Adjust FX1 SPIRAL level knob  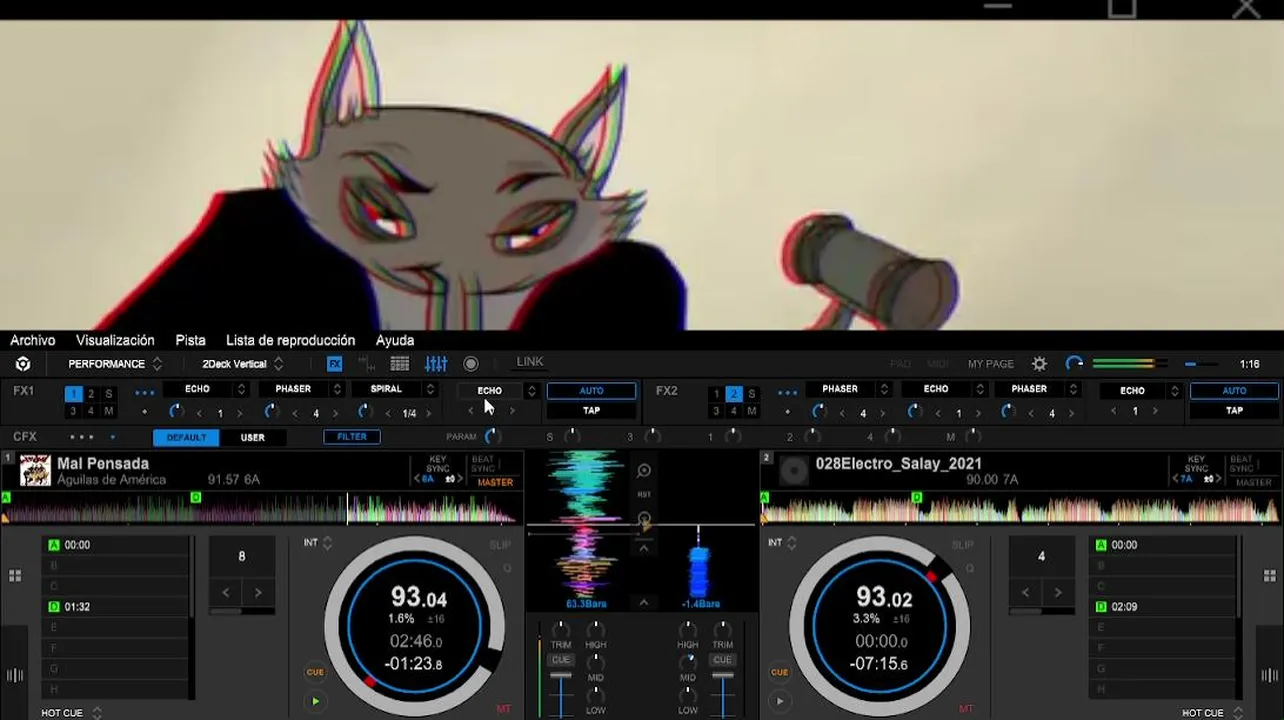pyautogui.click(x=365, y=412)
